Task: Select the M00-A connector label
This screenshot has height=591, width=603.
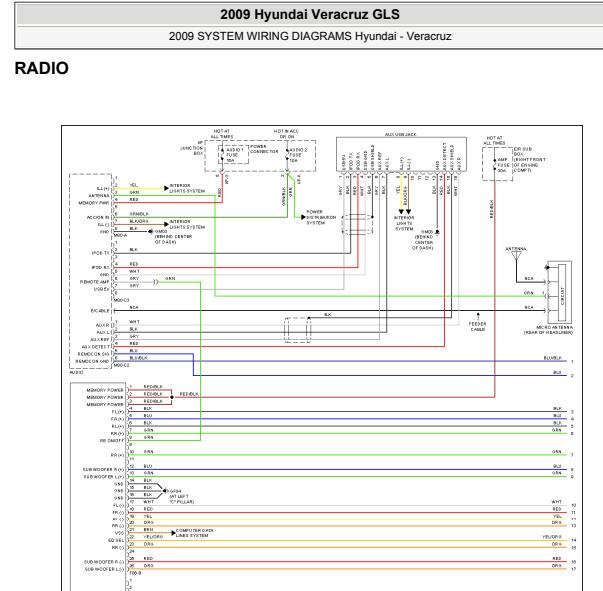Action: click(x=120, y=235)
